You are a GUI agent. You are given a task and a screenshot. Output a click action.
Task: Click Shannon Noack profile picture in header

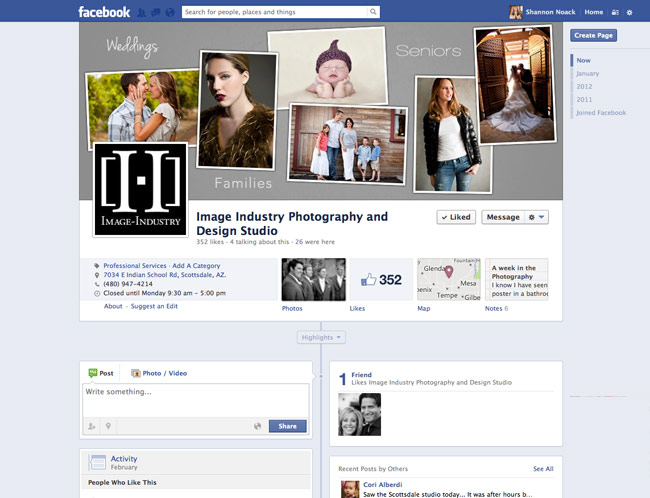point(516,12)
